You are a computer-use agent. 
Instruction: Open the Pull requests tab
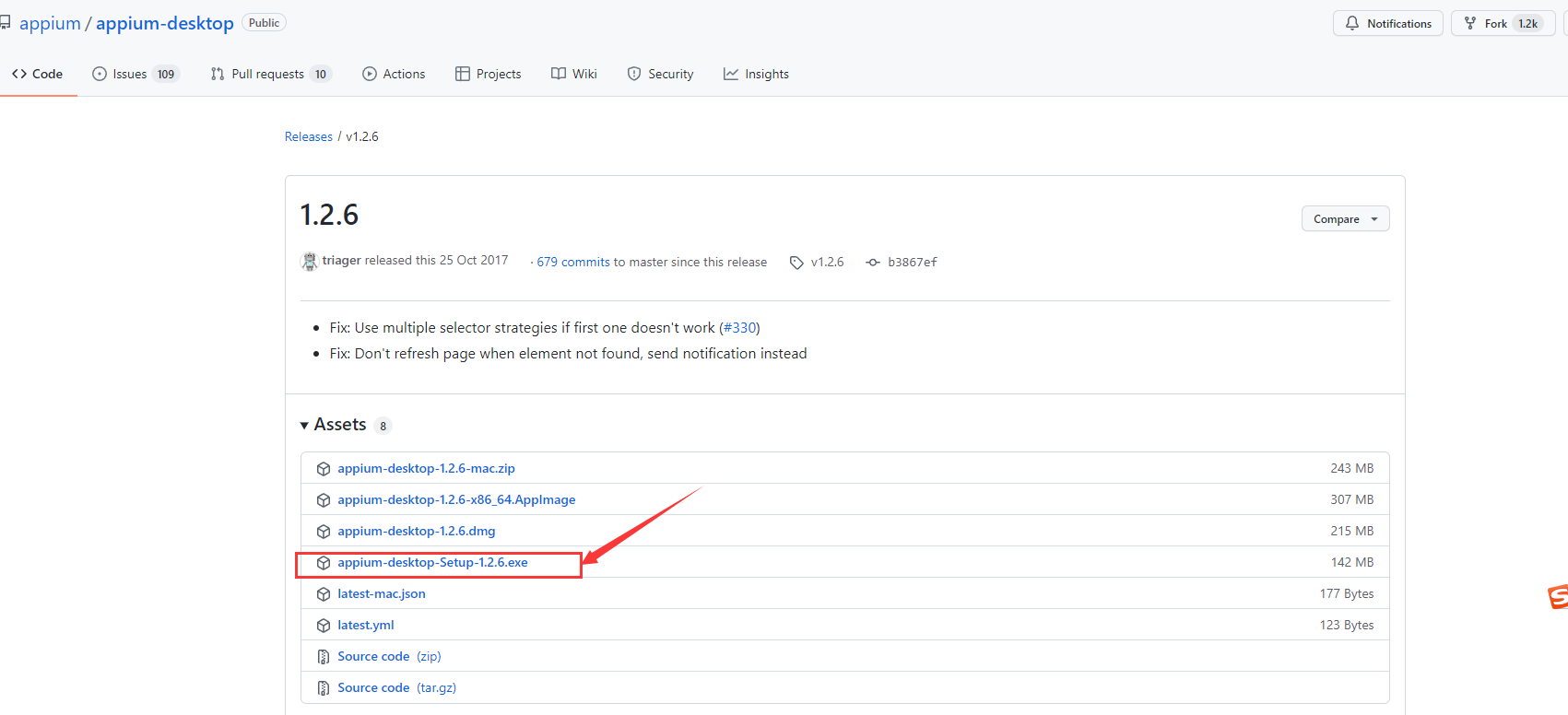tap(270, 74)
